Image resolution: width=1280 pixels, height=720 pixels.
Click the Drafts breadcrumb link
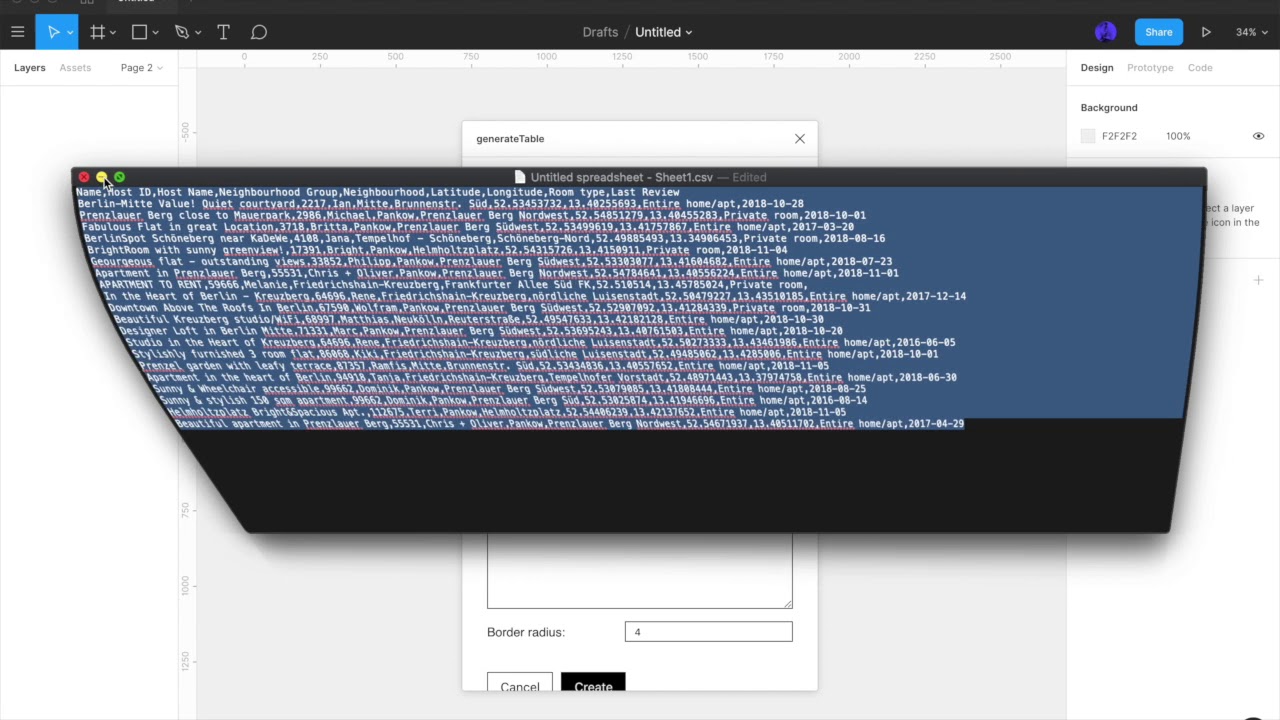click(x=600, y=32)
